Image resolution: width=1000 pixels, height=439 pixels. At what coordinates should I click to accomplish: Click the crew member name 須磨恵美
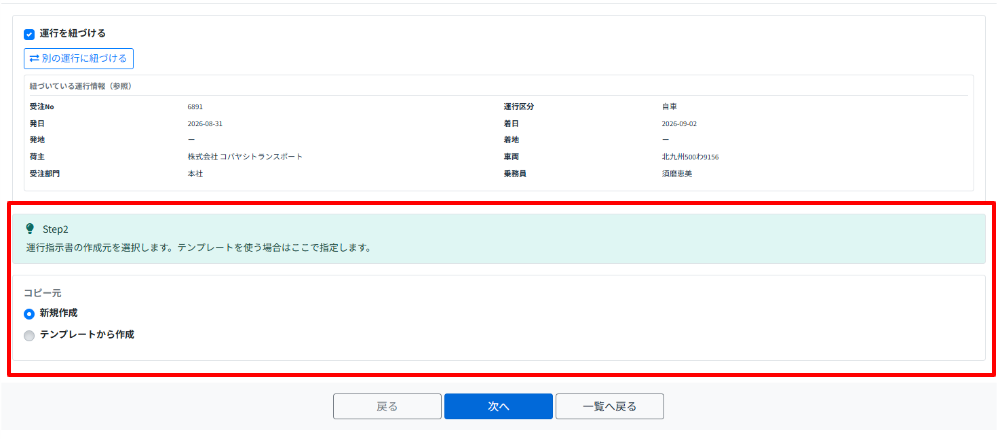click(x=677, y=174)
